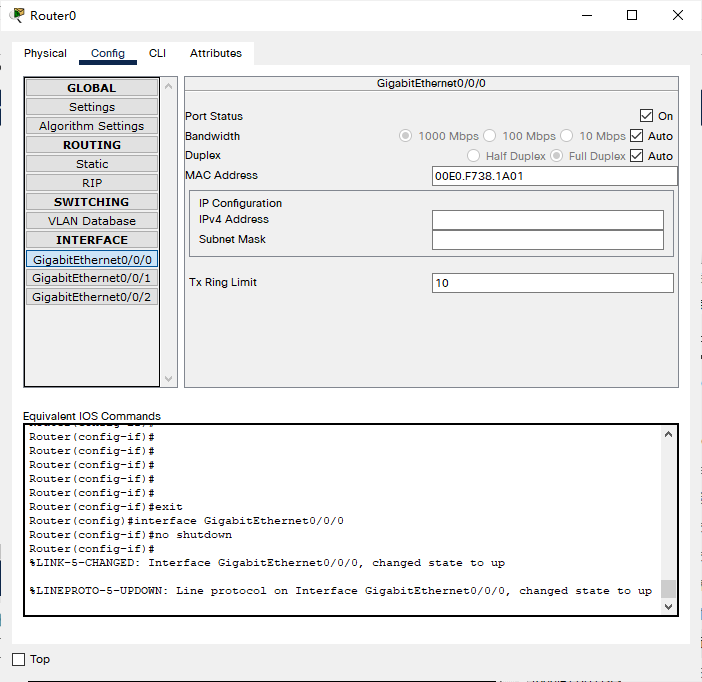
Task: Click the IOS commands scrollbar thumb
Action: (x=668, y=588)
